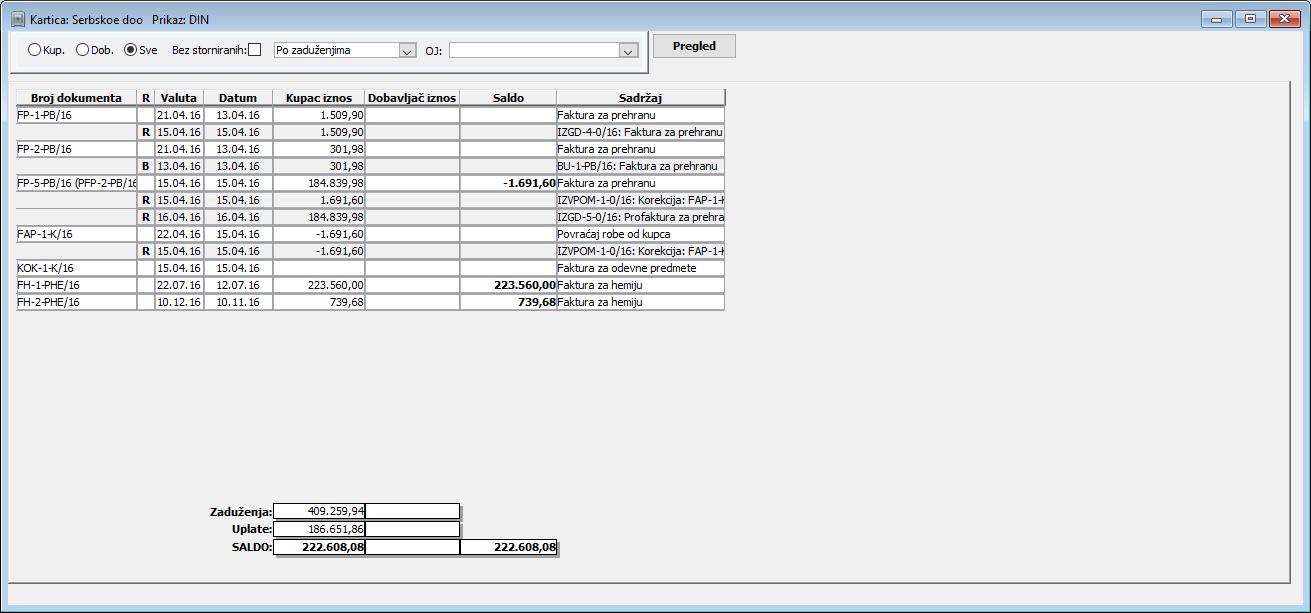Click the Kartica window title icon
Screen dimensions: 1311x613
pyautogui.click(x=17, y=19)
